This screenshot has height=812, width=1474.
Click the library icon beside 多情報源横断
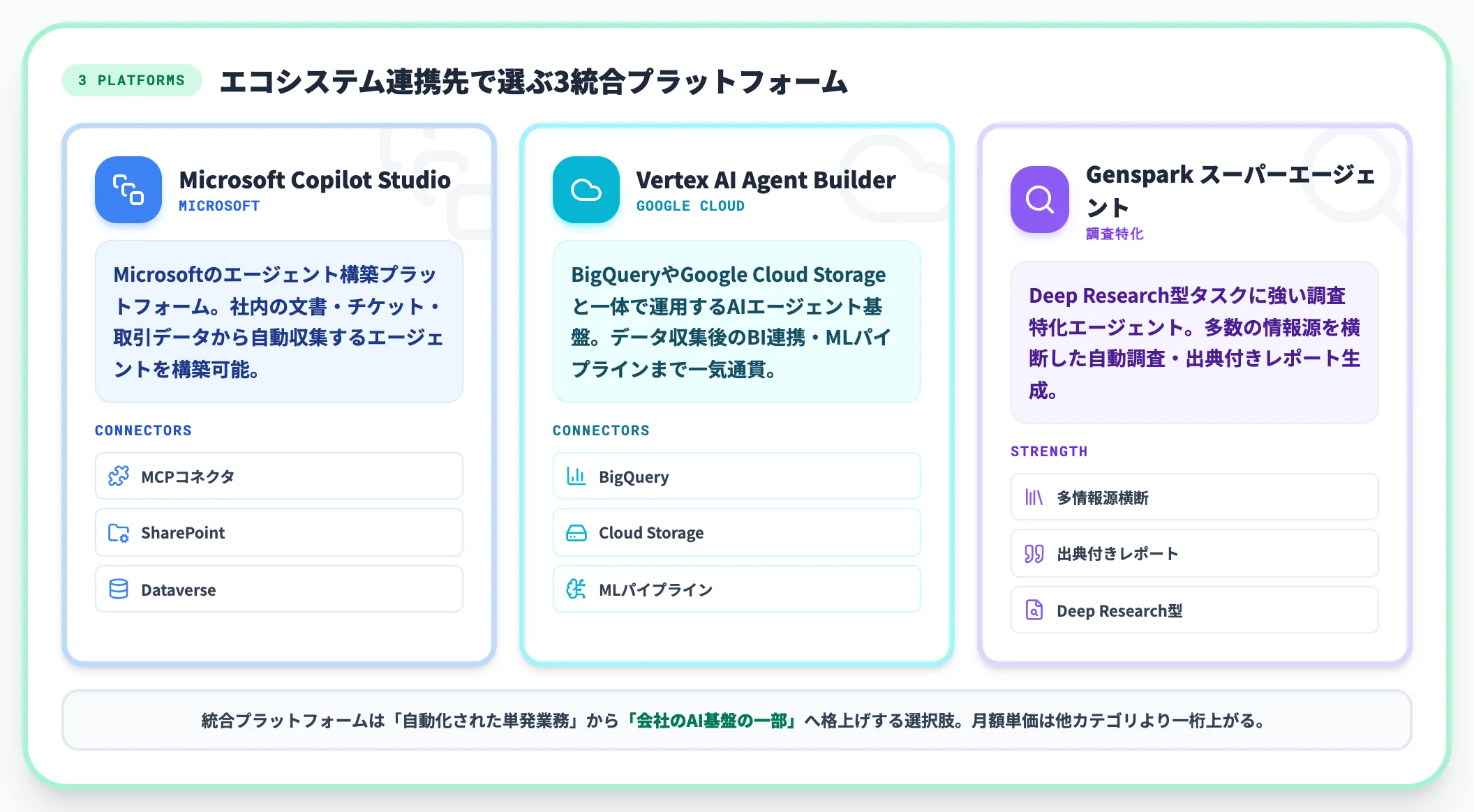(x=1034, y=497)
